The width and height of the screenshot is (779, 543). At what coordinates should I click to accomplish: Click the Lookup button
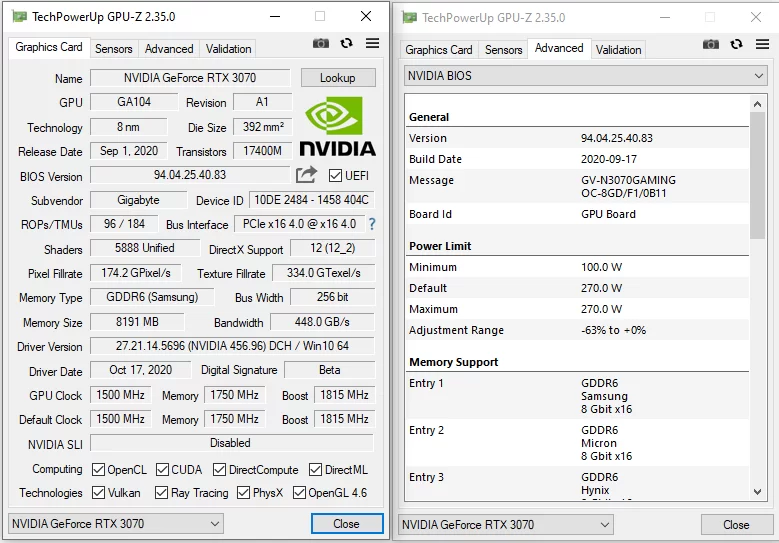click(x=337, y=78)
